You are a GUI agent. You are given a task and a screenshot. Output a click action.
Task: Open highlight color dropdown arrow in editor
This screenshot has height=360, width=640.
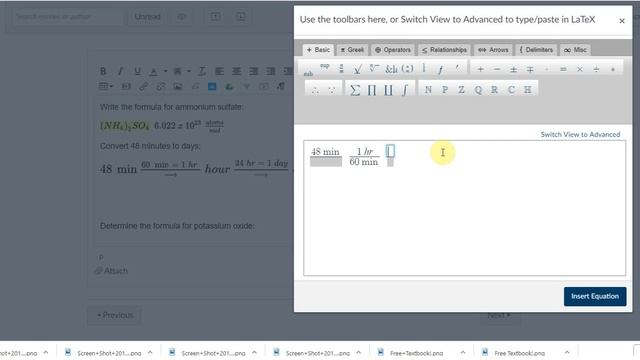pos(189,71)
